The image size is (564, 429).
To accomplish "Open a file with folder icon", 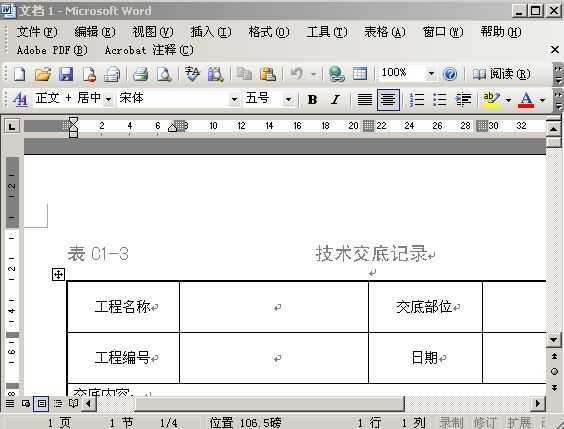I will tap(43, 74).
